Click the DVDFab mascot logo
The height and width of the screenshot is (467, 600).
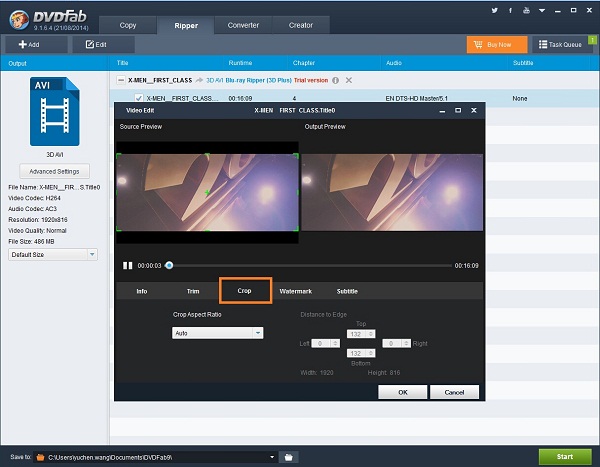[19, 20]
